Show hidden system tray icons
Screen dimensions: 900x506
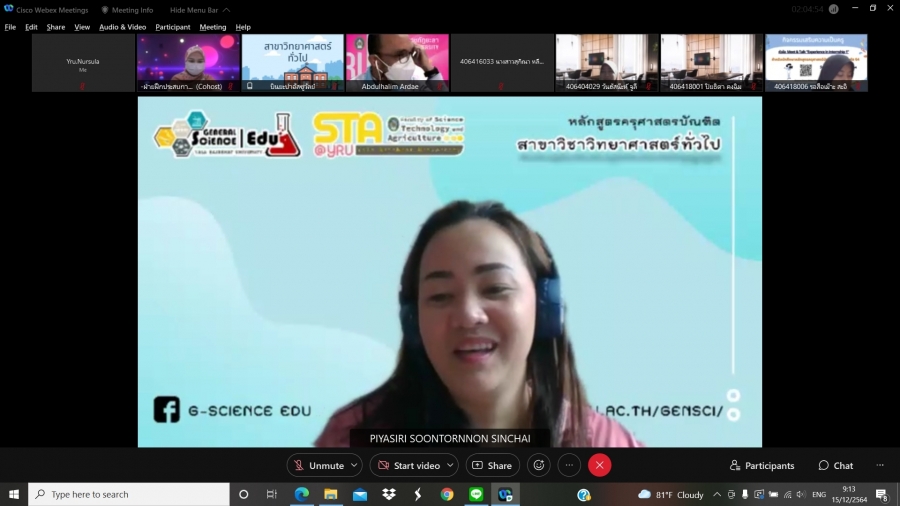[717, 494]
